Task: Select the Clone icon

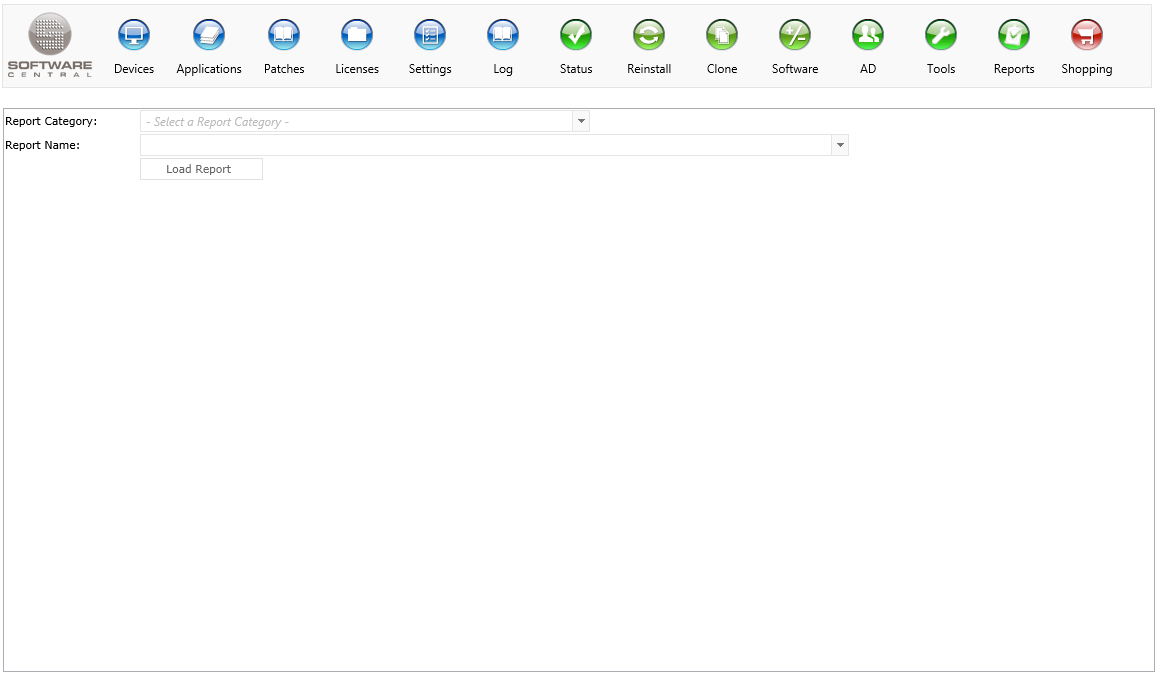Action: [722, 36]
